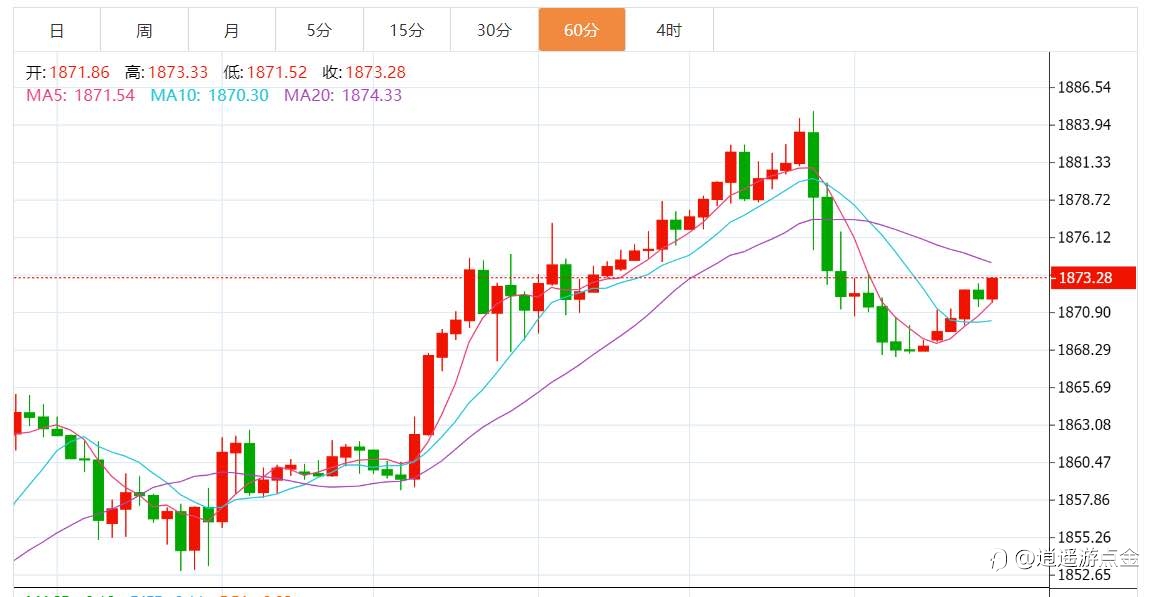
Task: Click the red current price tag 1873.28
Action: point(1093,278)
